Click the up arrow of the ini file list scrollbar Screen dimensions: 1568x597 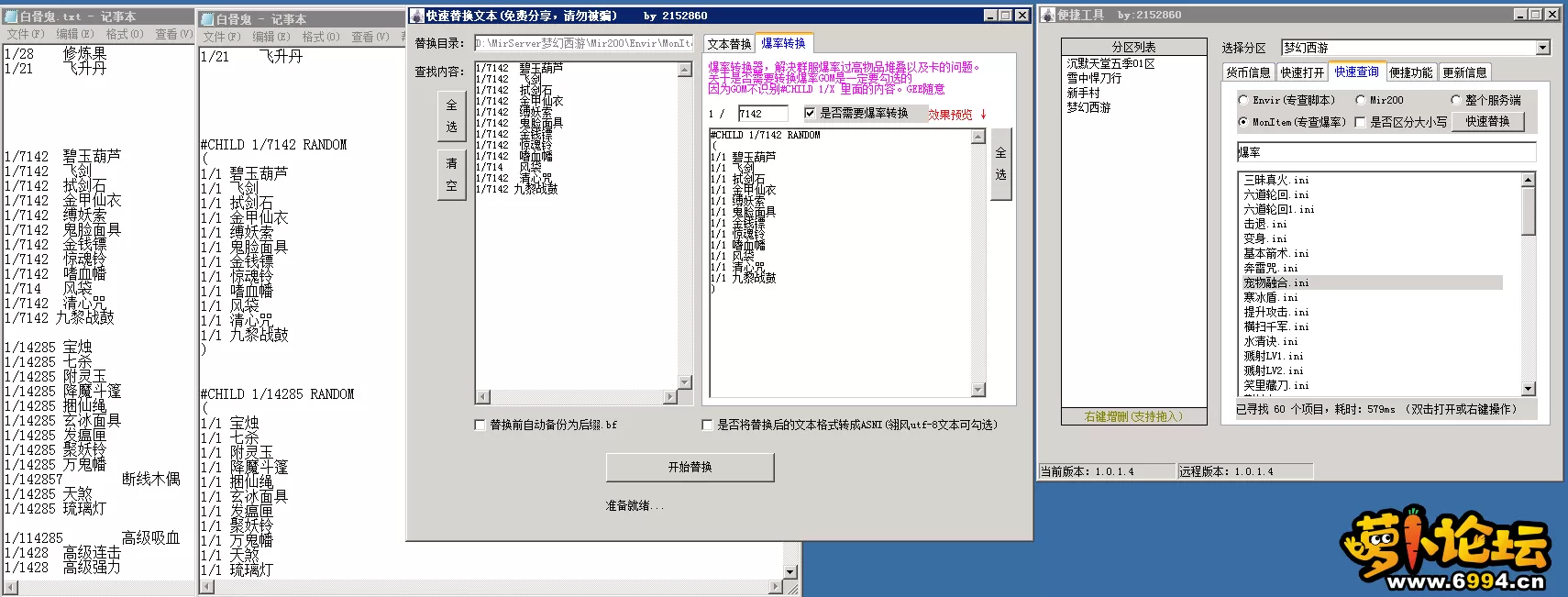[1528, 180]
